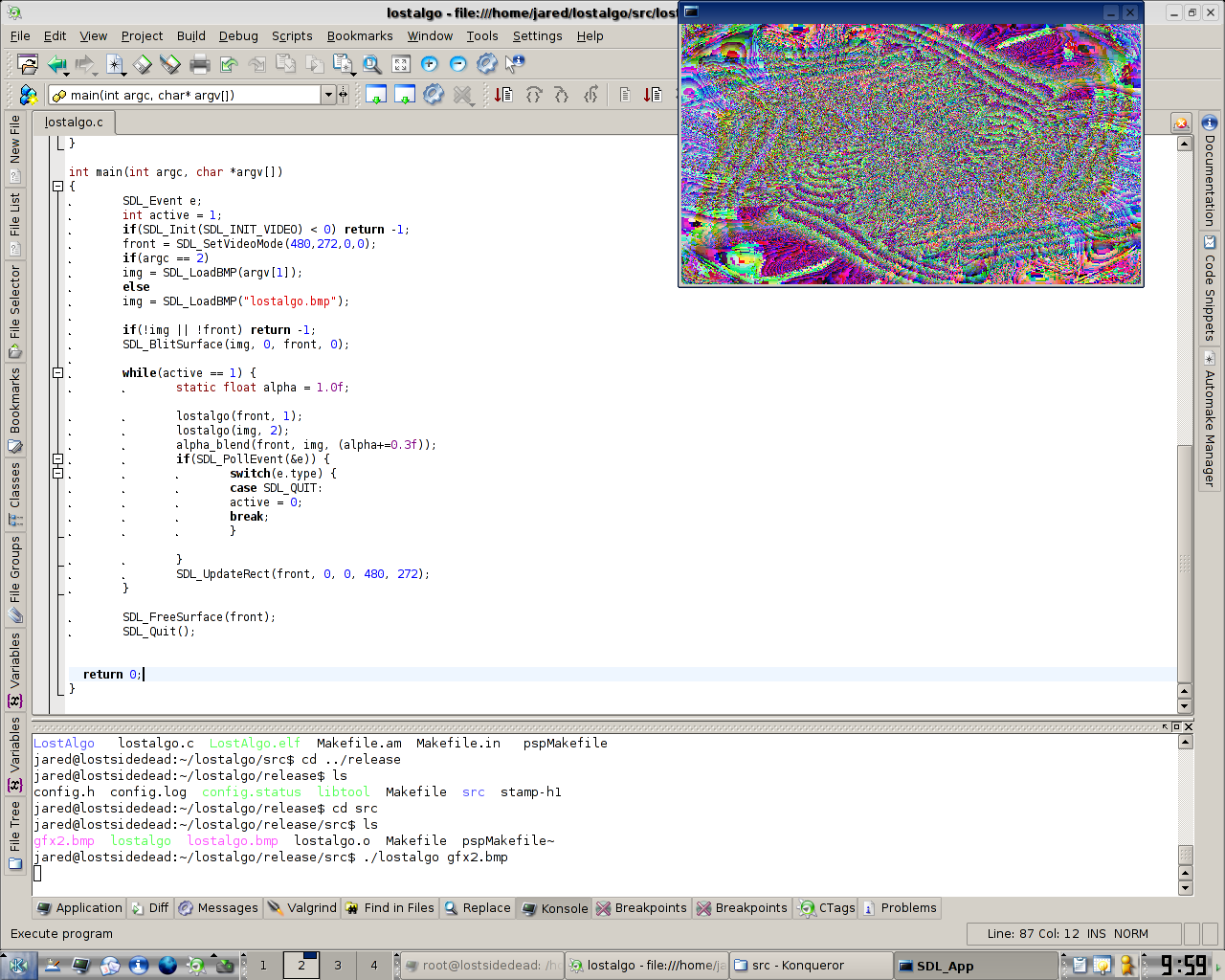This screenshot has height=980, width=1225.
Task: Collapse the while loop code block
Action: (57, 373)
